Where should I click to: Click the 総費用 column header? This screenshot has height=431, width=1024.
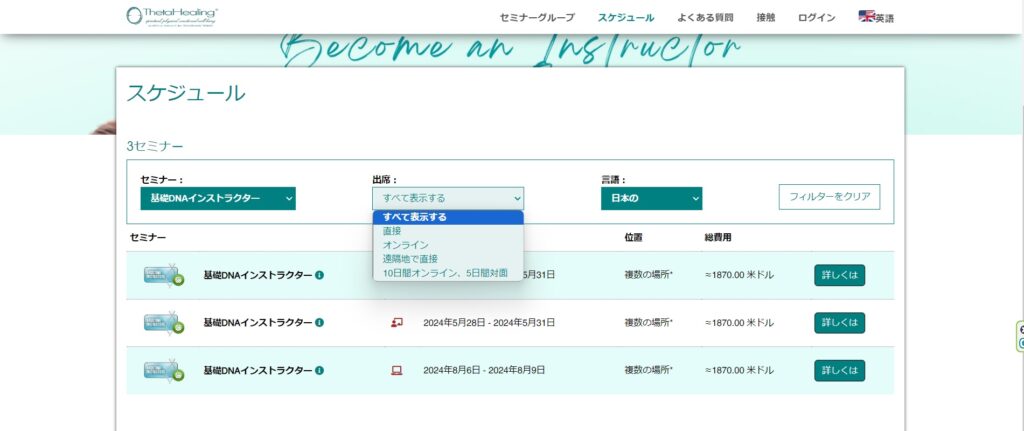[718, 237]
